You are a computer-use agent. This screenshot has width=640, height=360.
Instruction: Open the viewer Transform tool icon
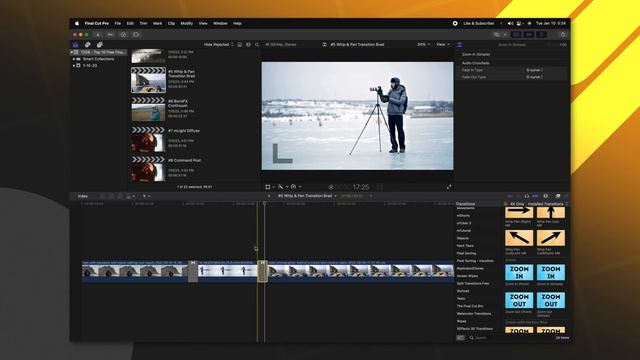pos(269,187)
